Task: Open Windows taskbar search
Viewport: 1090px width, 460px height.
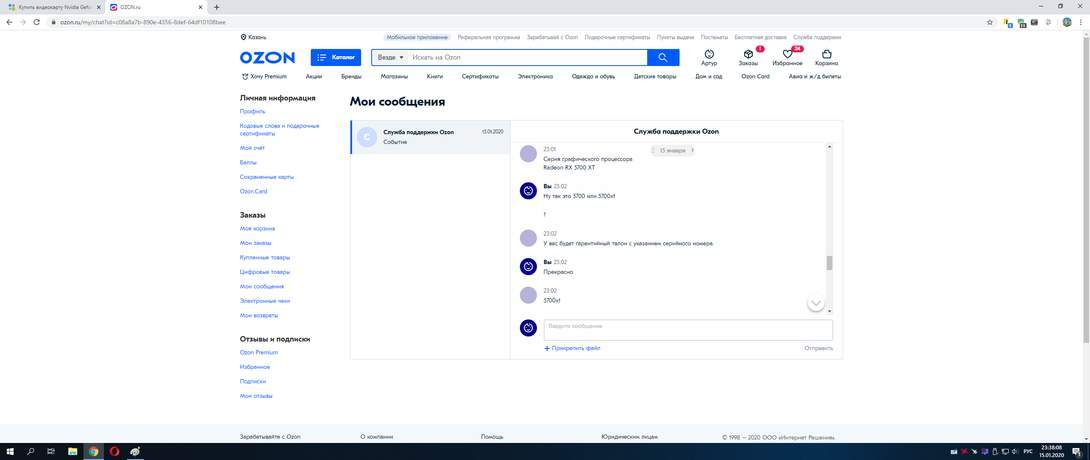Action: pyautogui.click(x=31, y=452)
